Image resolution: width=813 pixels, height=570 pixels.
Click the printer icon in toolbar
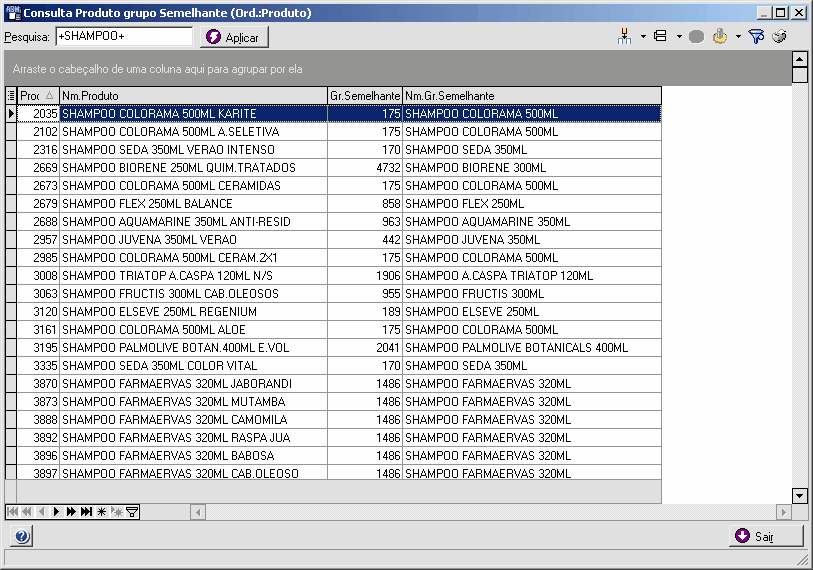[779, 36]
